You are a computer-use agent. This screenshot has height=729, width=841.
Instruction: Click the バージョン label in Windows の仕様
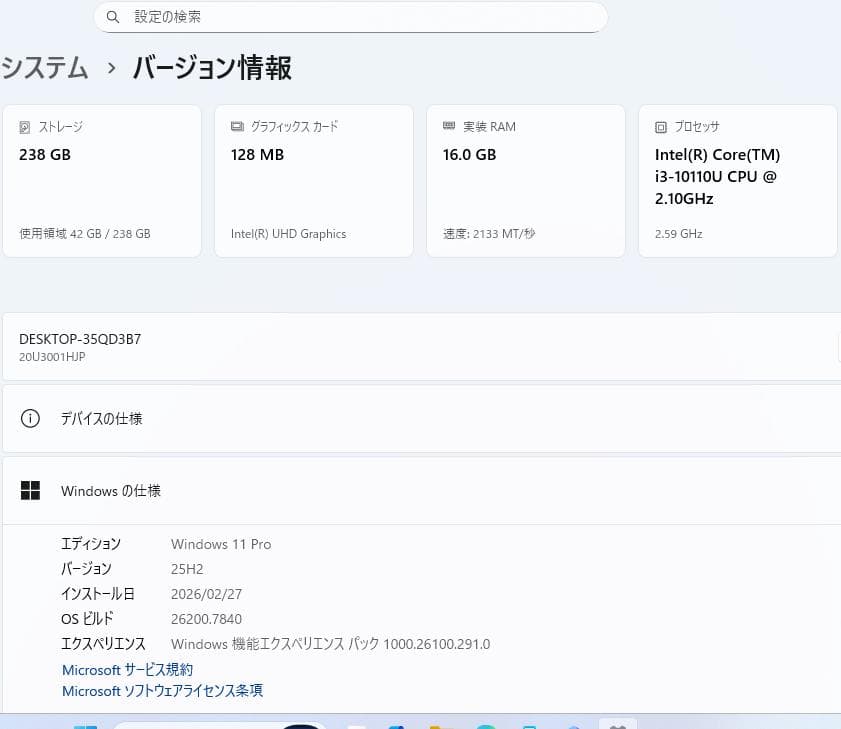tap(86, 569)
